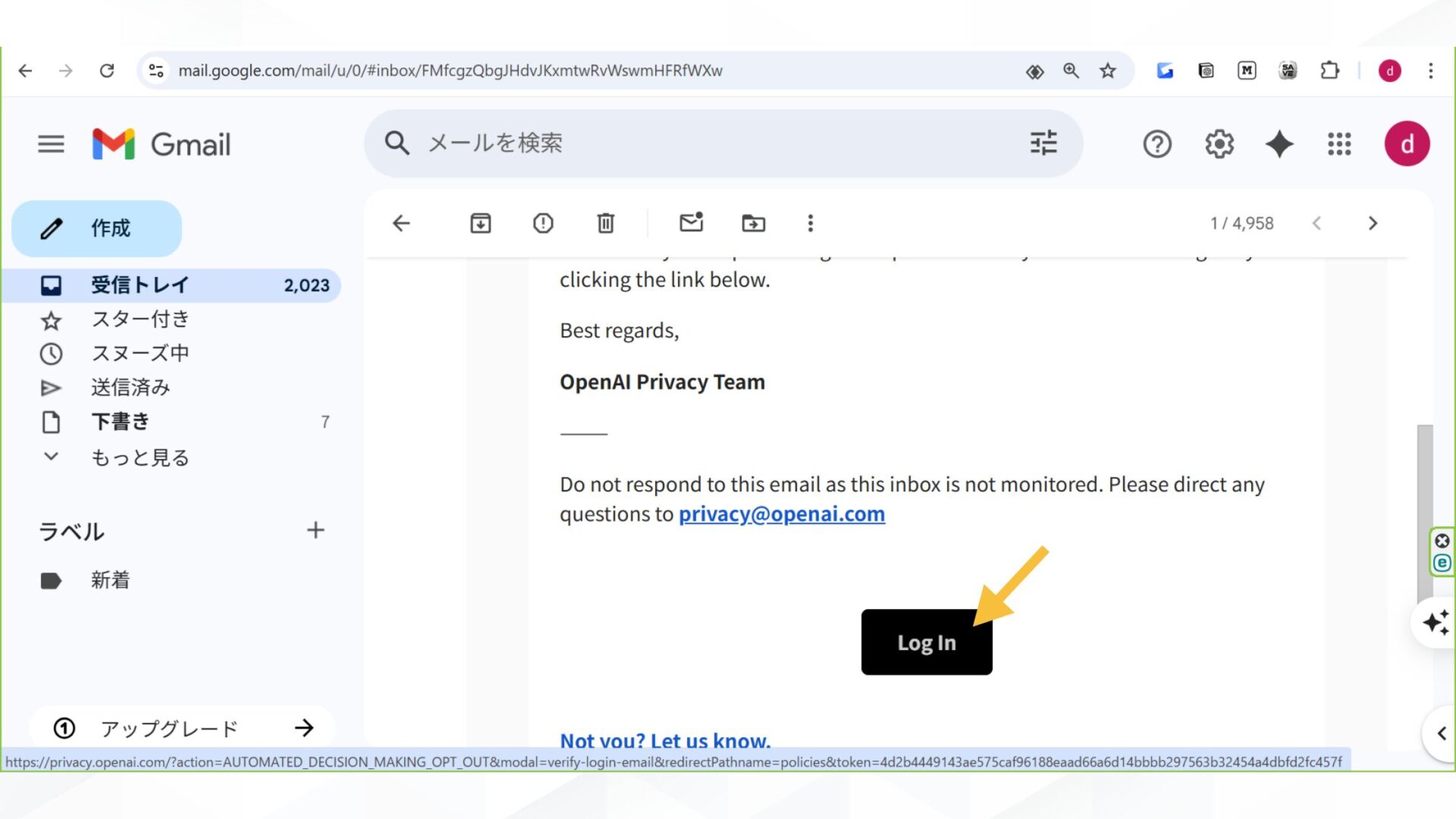The height and width of the screenshot is (819, 1456).
Task: Move the email to a folder
Action: coord(753,223)
